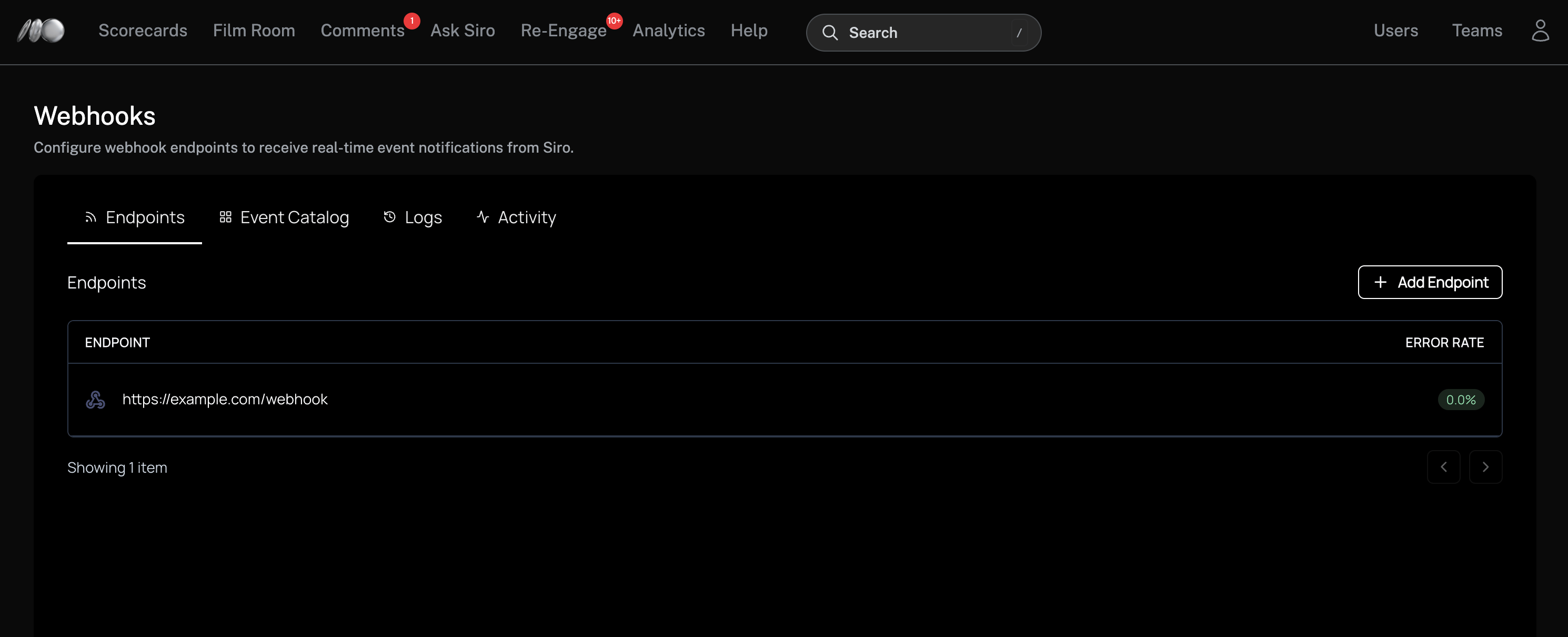This screenshot has height=637, width=1568.
Task: Click the webhook icon in endpoint row
Action: coord(96,400)
